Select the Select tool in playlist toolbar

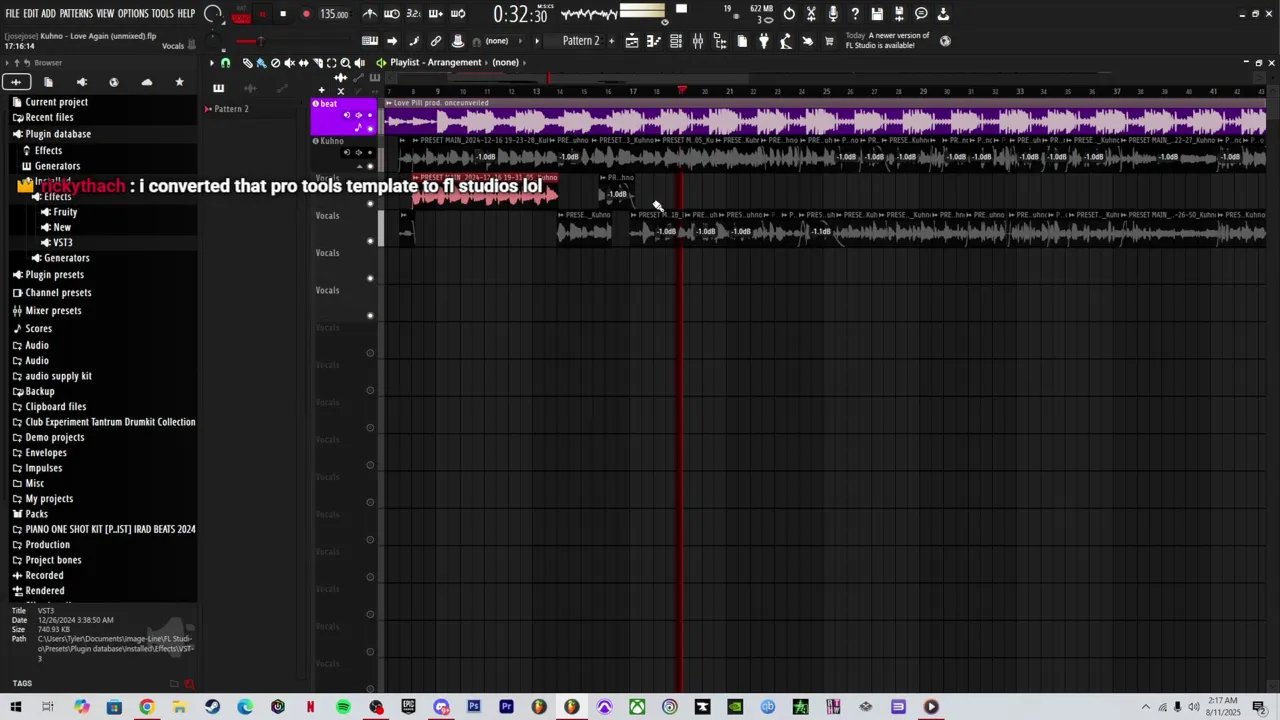331,62
